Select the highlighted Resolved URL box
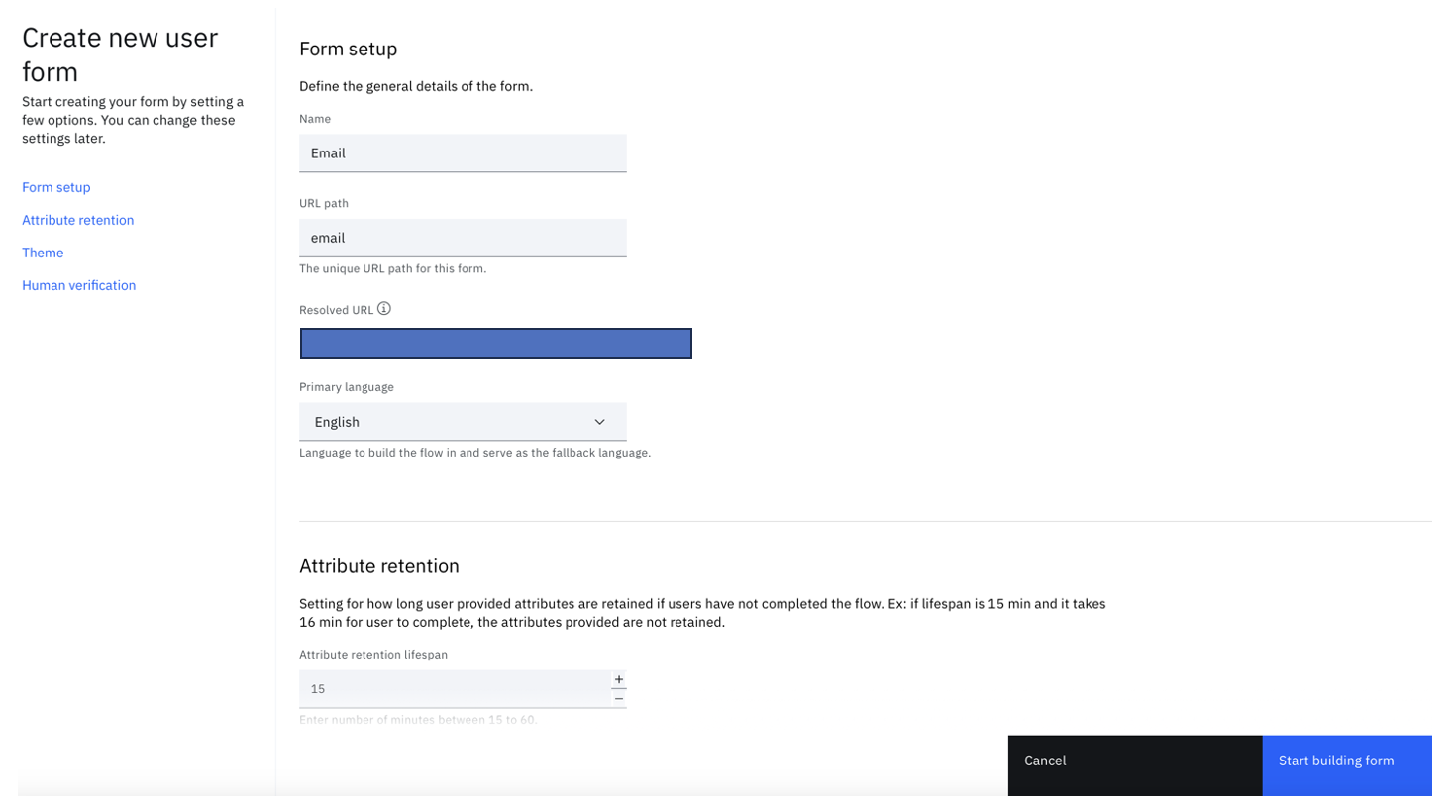1456x812 pixels. 495,344
